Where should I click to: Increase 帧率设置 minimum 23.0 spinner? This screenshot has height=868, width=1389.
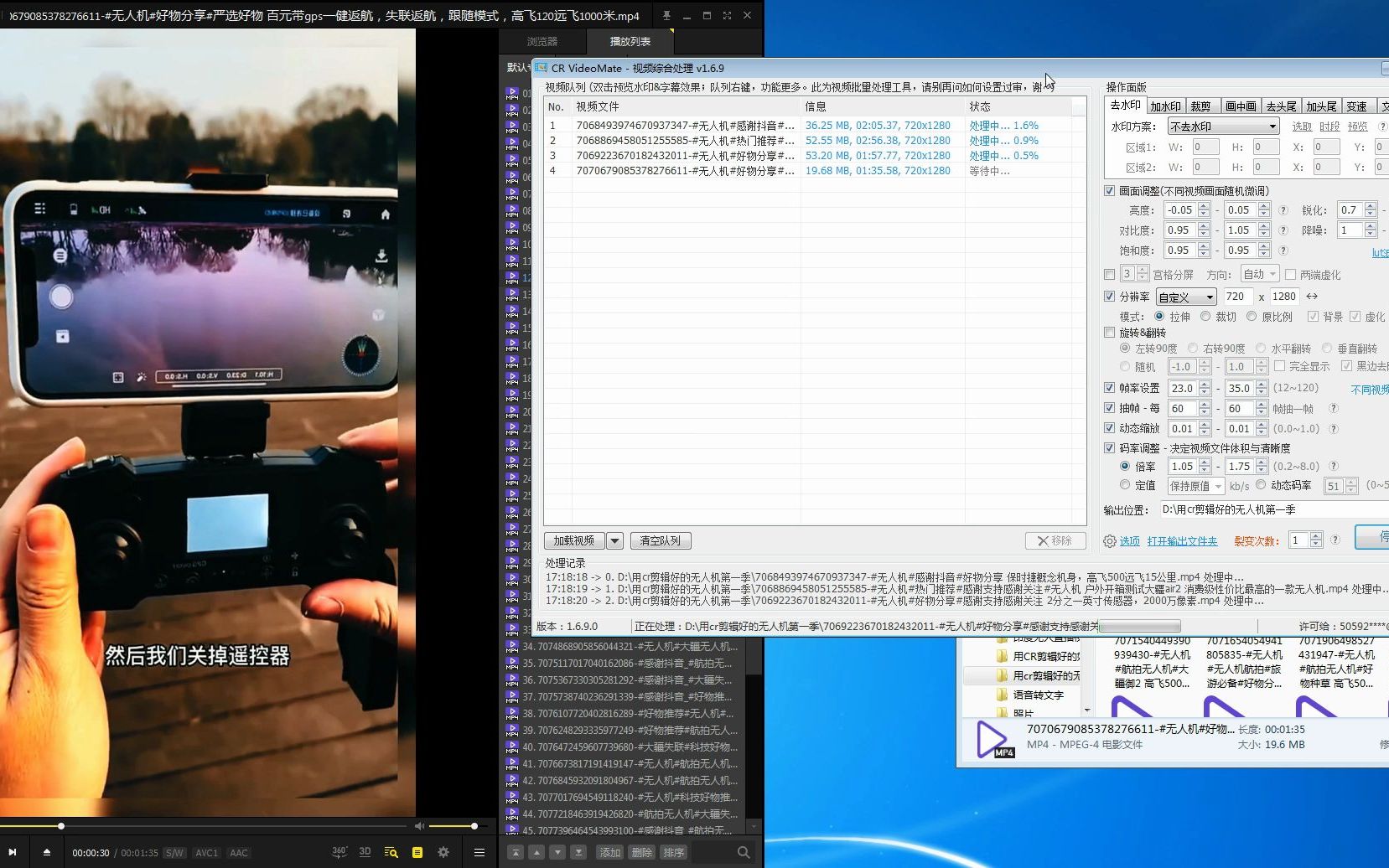pos(1204,385)
